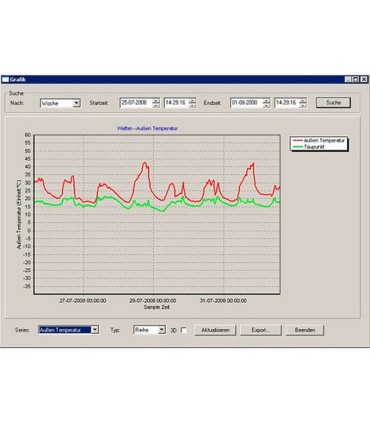
Task: Click the Export... button
Action: (x=261, y=330)
